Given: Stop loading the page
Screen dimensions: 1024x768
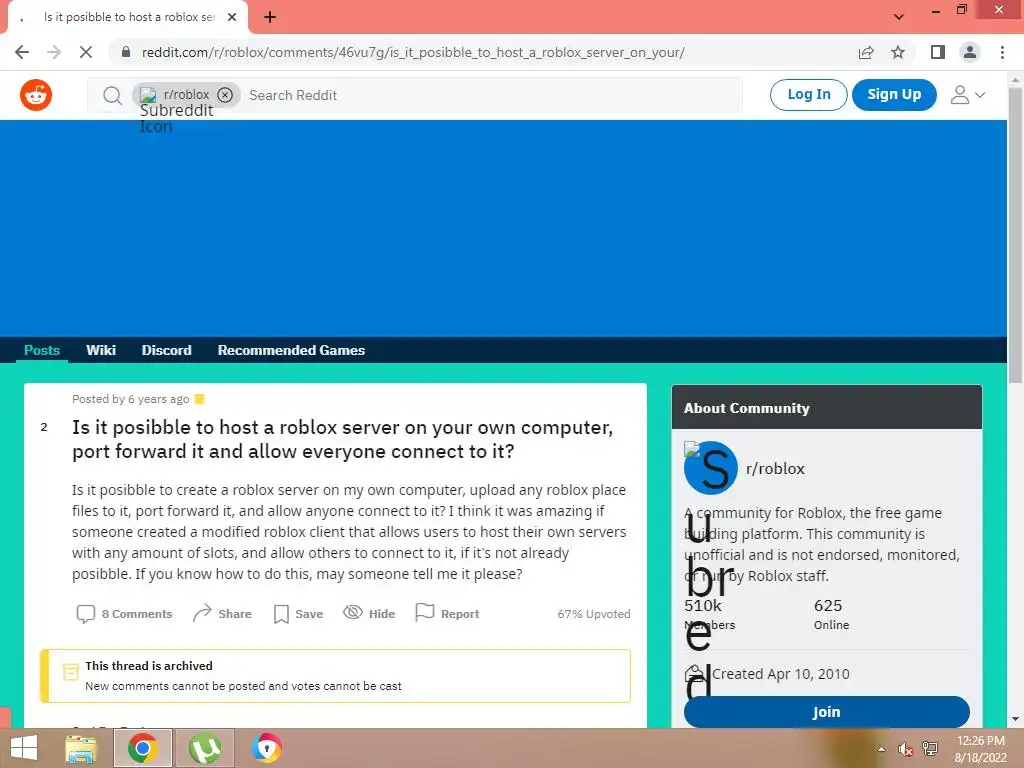Looking at the screenshot, I should point(86,52).
